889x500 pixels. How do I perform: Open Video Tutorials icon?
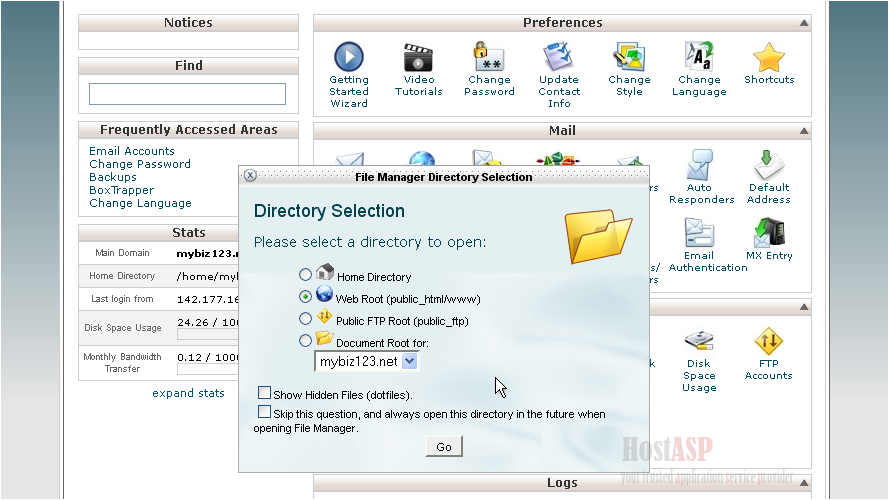tap(418, 57)
